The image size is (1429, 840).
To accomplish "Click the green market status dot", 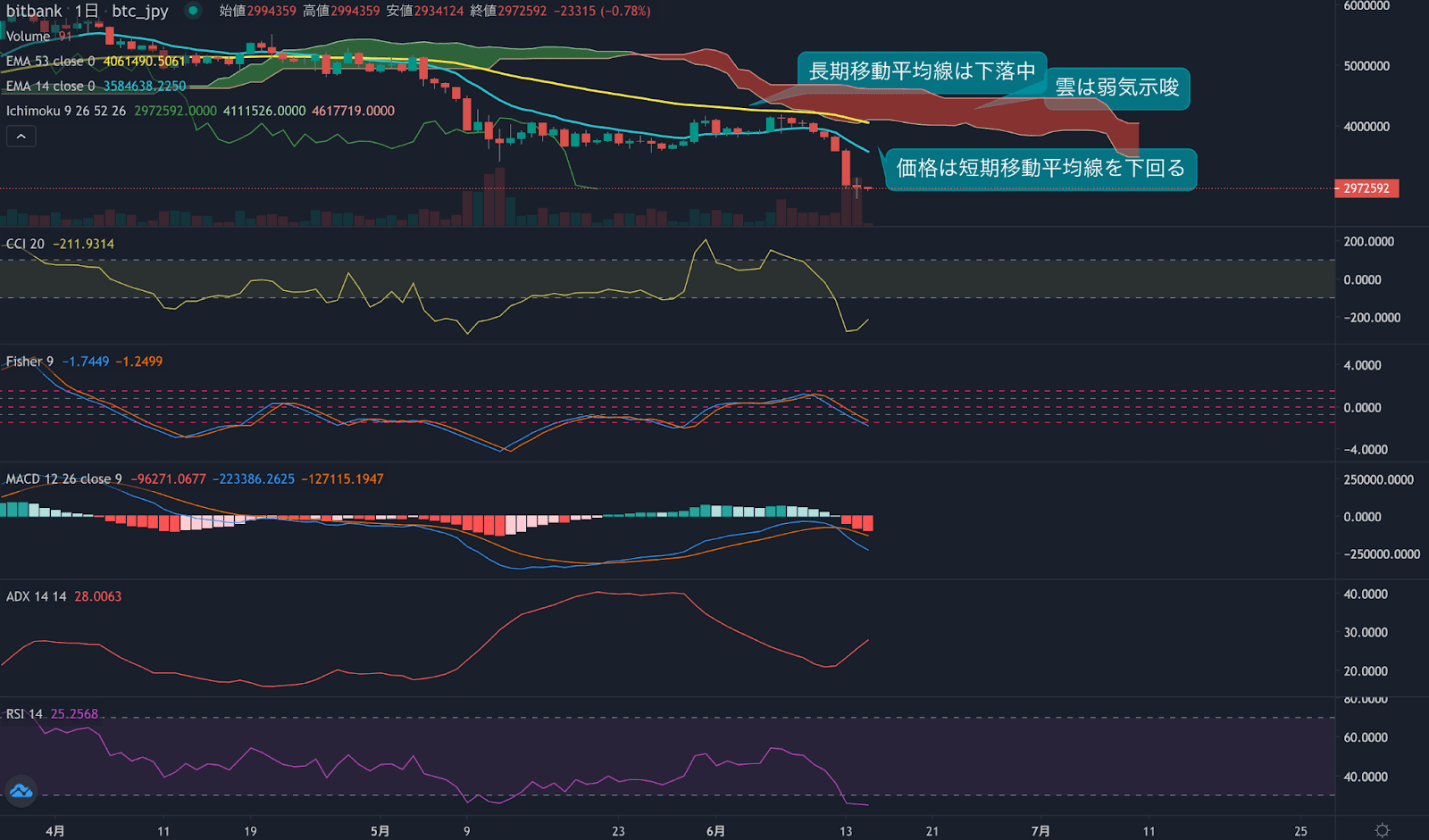I will point(192,11).
